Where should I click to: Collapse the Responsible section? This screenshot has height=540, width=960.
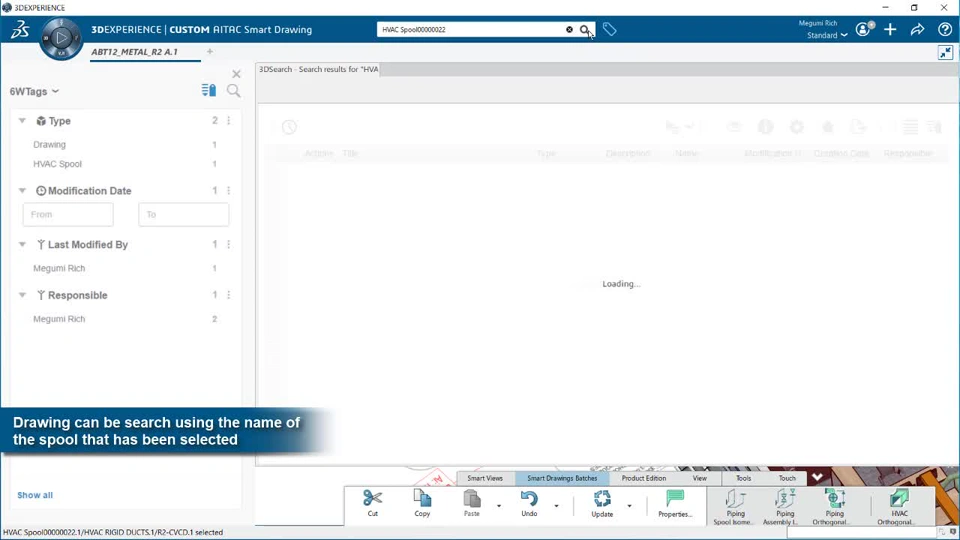[22, 295]
